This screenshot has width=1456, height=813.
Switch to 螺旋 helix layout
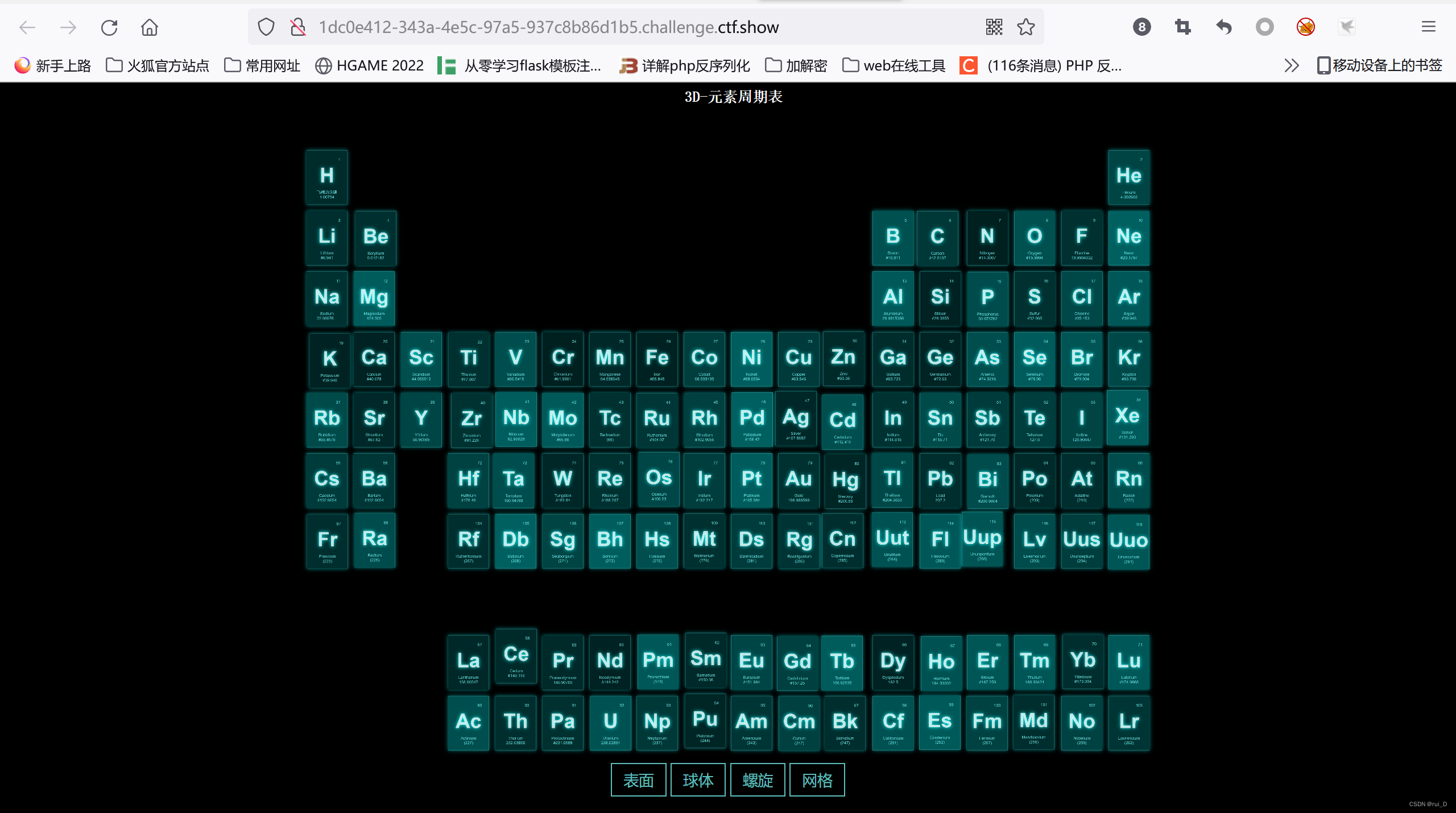tap(758, 780)
